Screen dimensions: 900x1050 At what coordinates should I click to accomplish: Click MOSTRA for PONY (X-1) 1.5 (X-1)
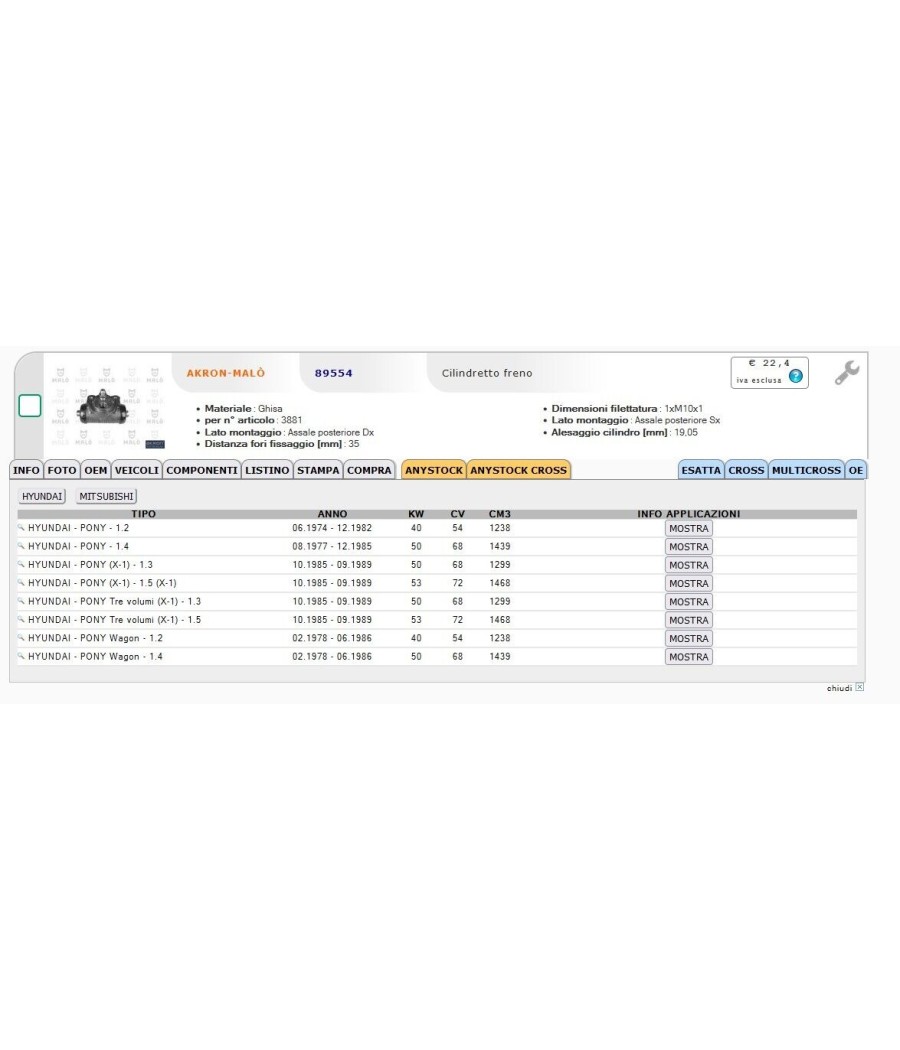tap(688, 583)
